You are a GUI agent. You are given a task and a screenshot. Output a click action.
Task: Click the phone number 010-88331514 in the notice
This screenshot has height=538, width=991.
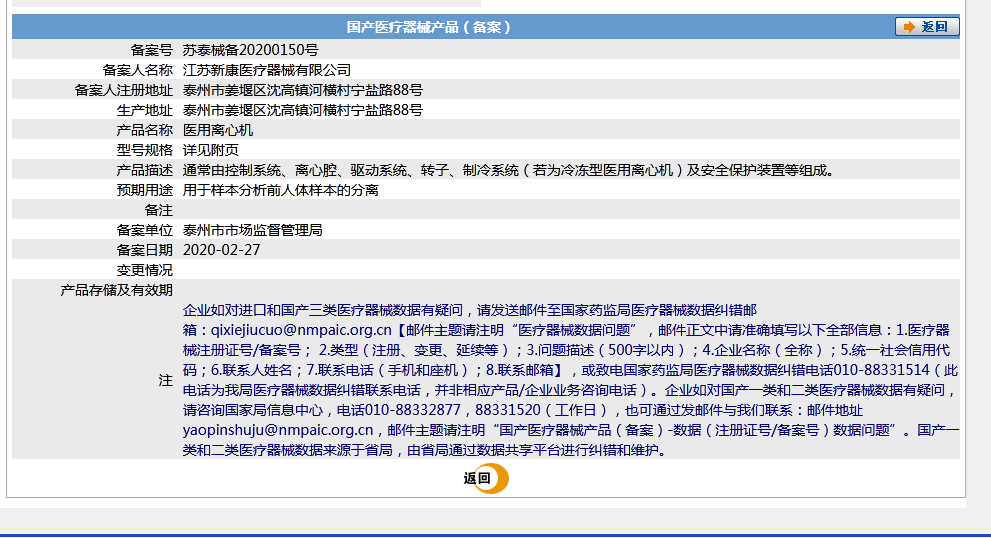(881, 370)
